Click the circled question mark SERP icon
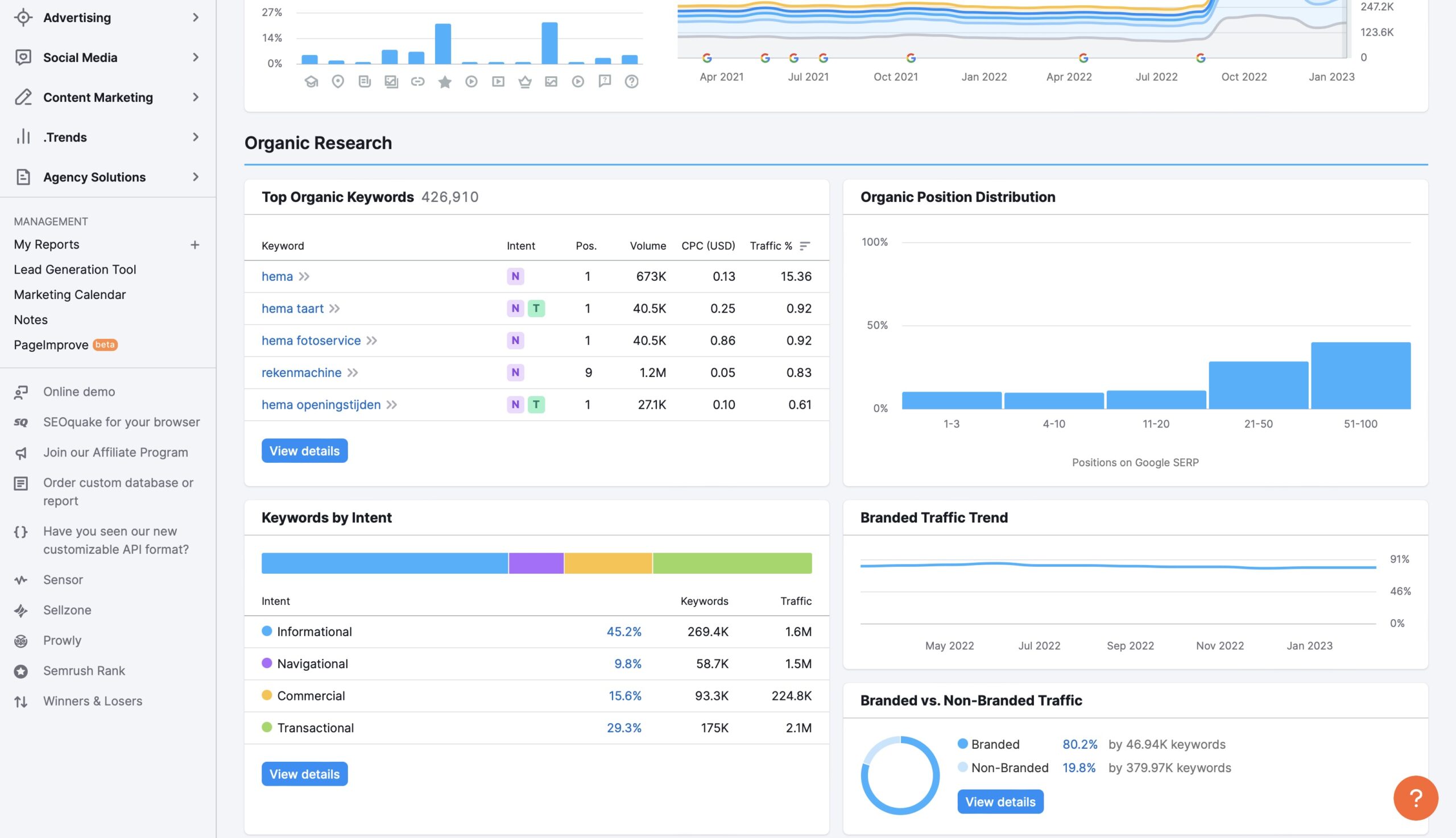 coord(631,82)
